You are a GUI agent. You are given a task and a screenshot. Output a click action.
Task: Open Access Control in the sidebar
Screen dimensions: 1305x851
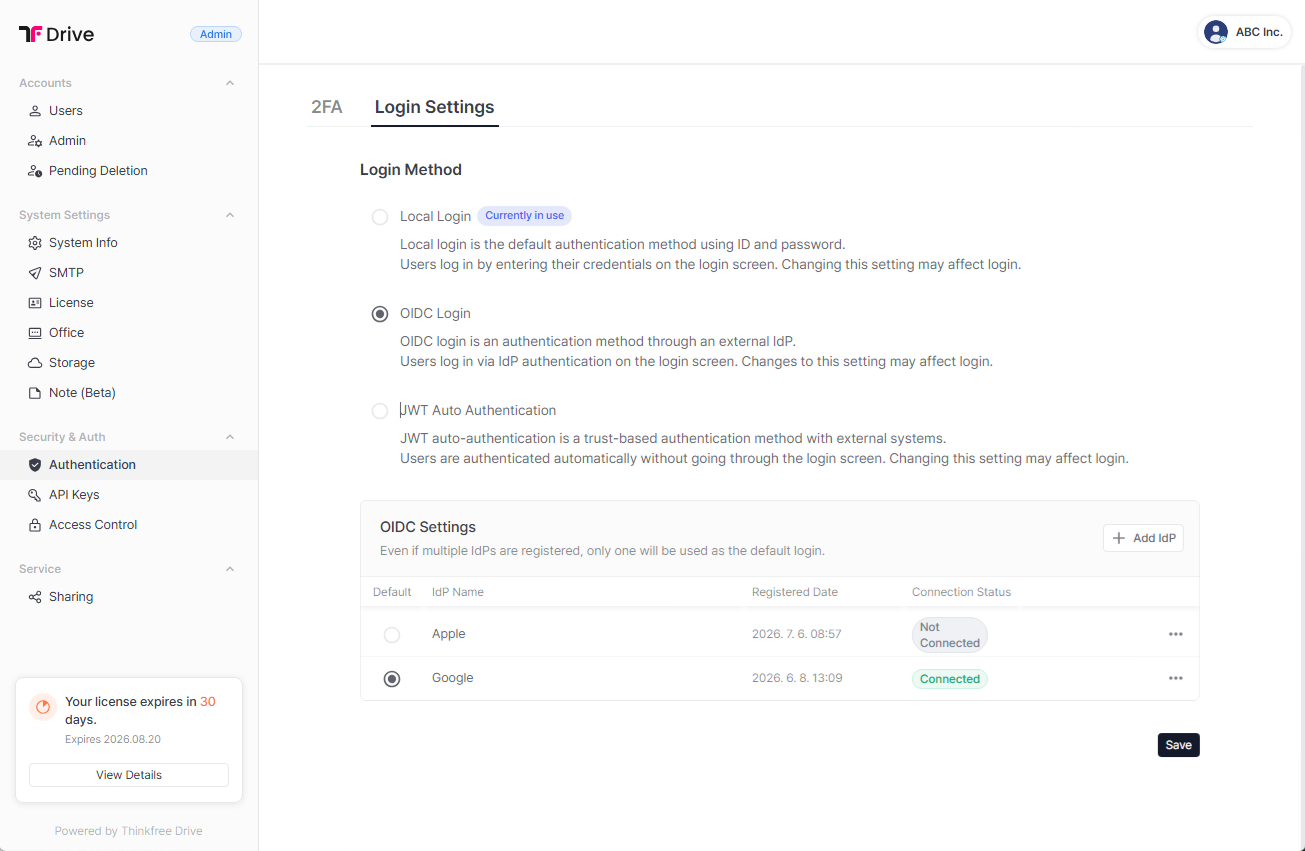click(129, 525)
